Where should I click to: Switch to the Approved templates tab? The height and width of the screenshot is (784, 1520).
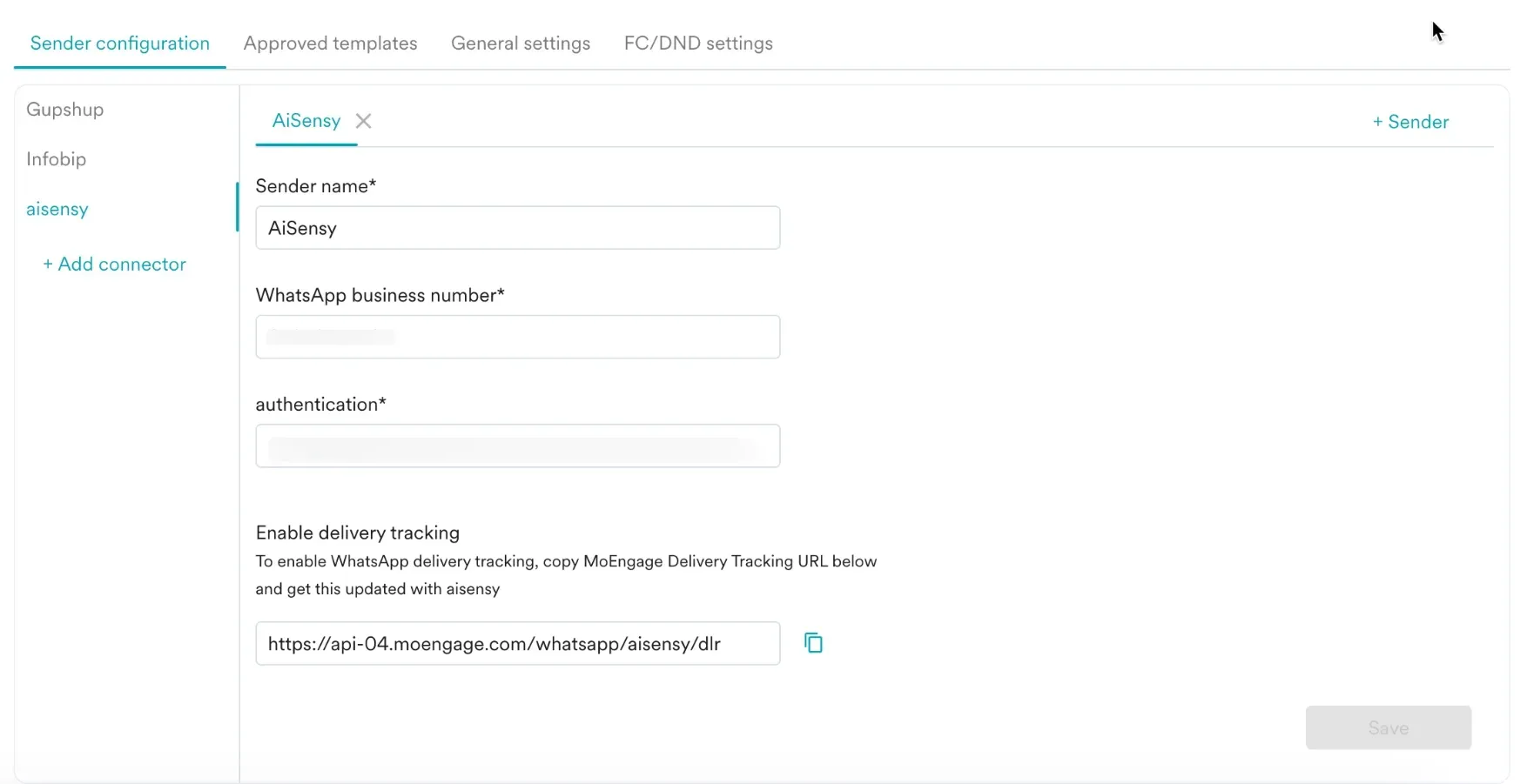point(330,43)
